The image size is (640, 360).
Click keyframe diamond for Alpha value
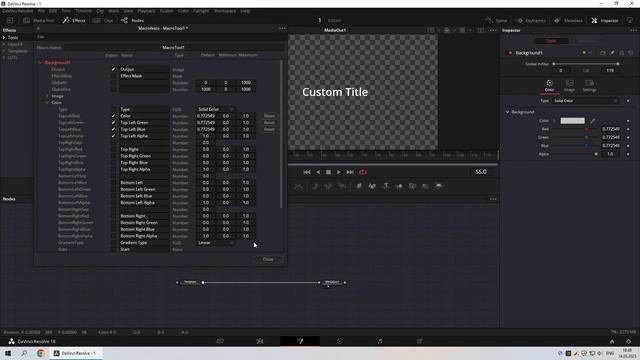(x=628, y=154)
